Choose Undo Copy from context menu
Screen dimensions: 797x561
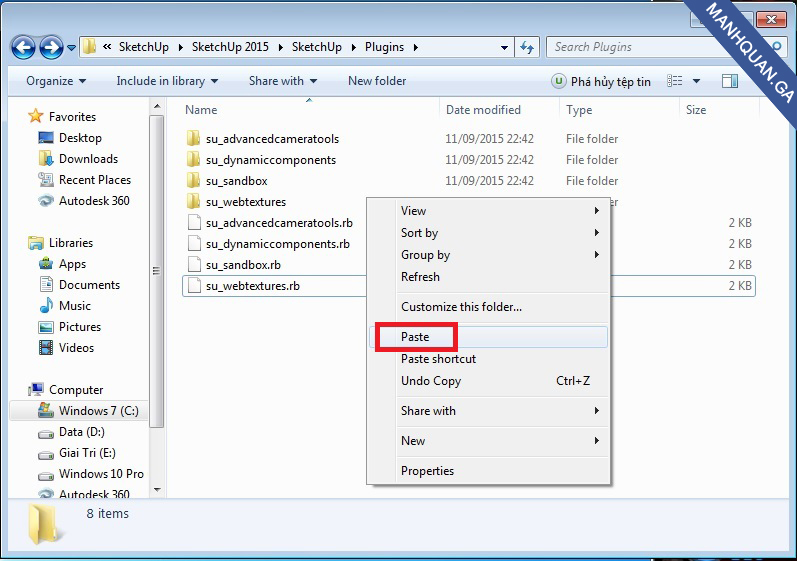488,381
